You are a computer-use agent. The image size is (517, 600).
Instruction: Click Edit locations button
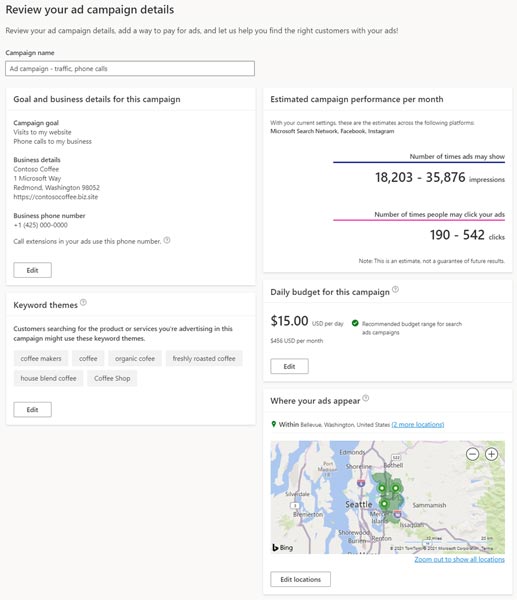click(300, 579)
